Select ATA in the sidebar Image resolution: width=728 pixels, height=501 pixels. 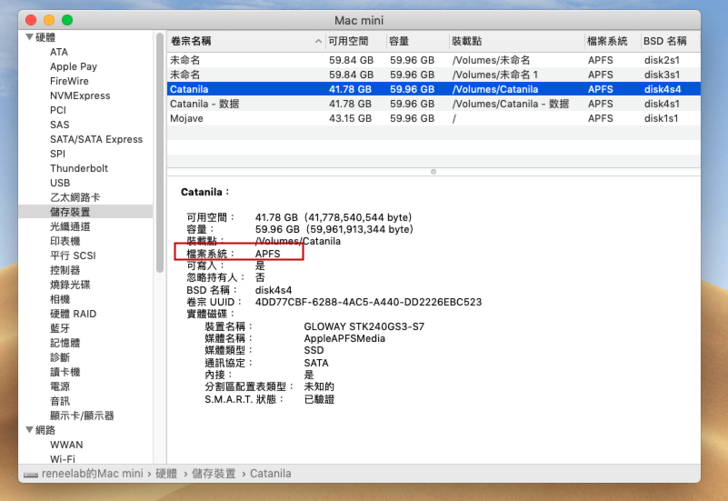pyautogui.click(x=59, y=52)
